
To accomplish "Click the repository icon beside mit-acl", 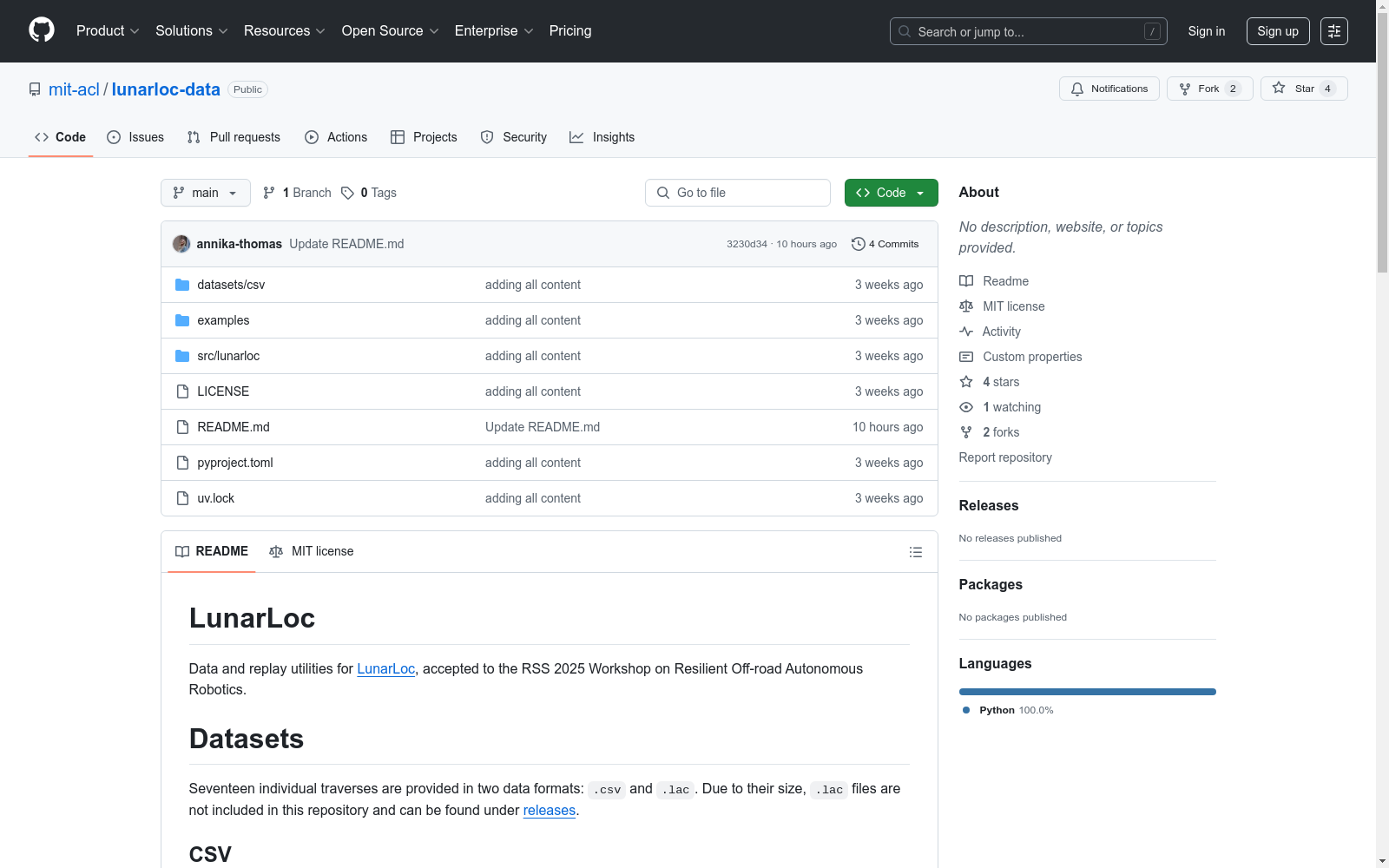I will coord(35,89).
